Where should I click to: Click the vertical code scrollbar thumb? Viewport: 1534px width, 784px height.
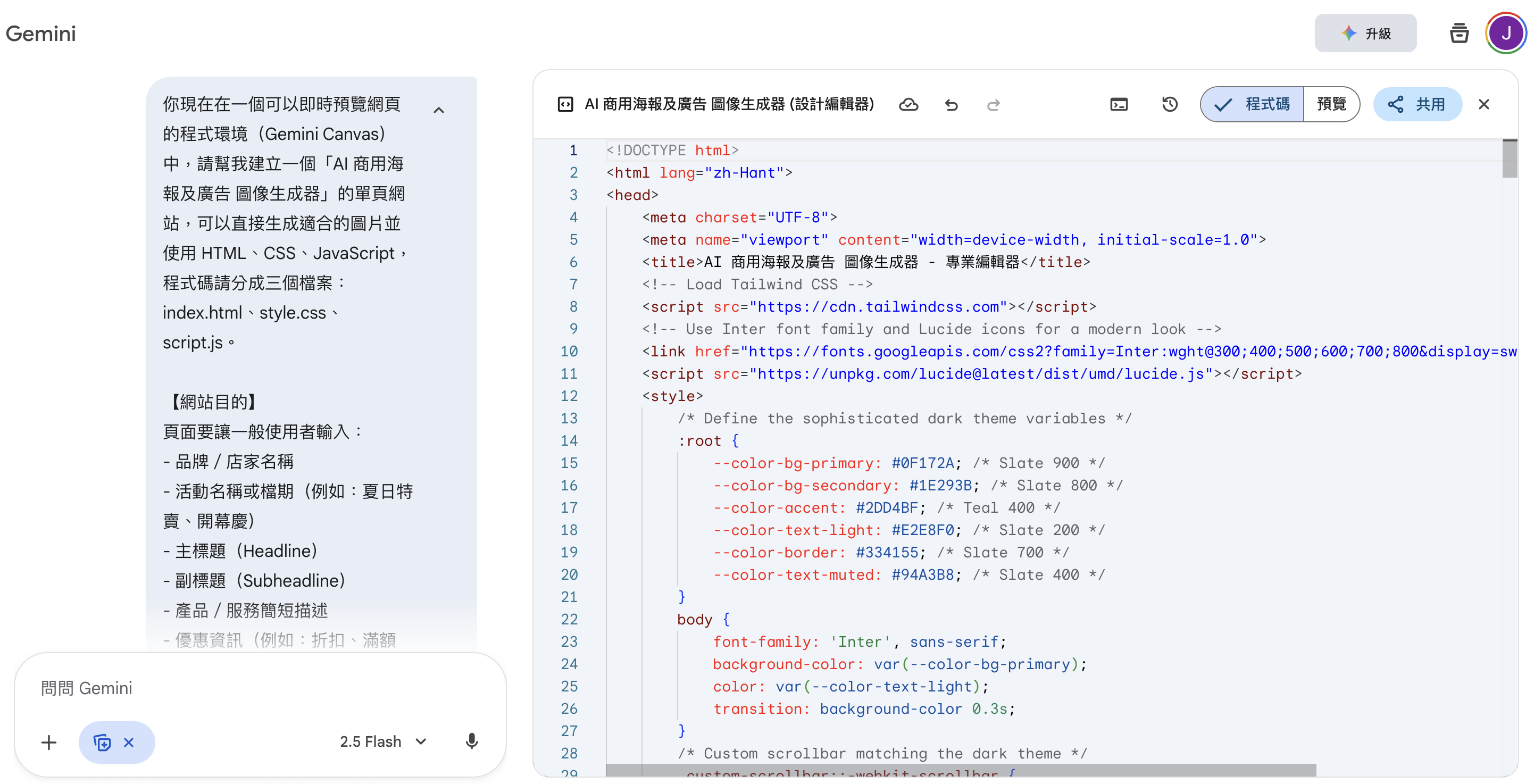click(x=1509, y=159)
